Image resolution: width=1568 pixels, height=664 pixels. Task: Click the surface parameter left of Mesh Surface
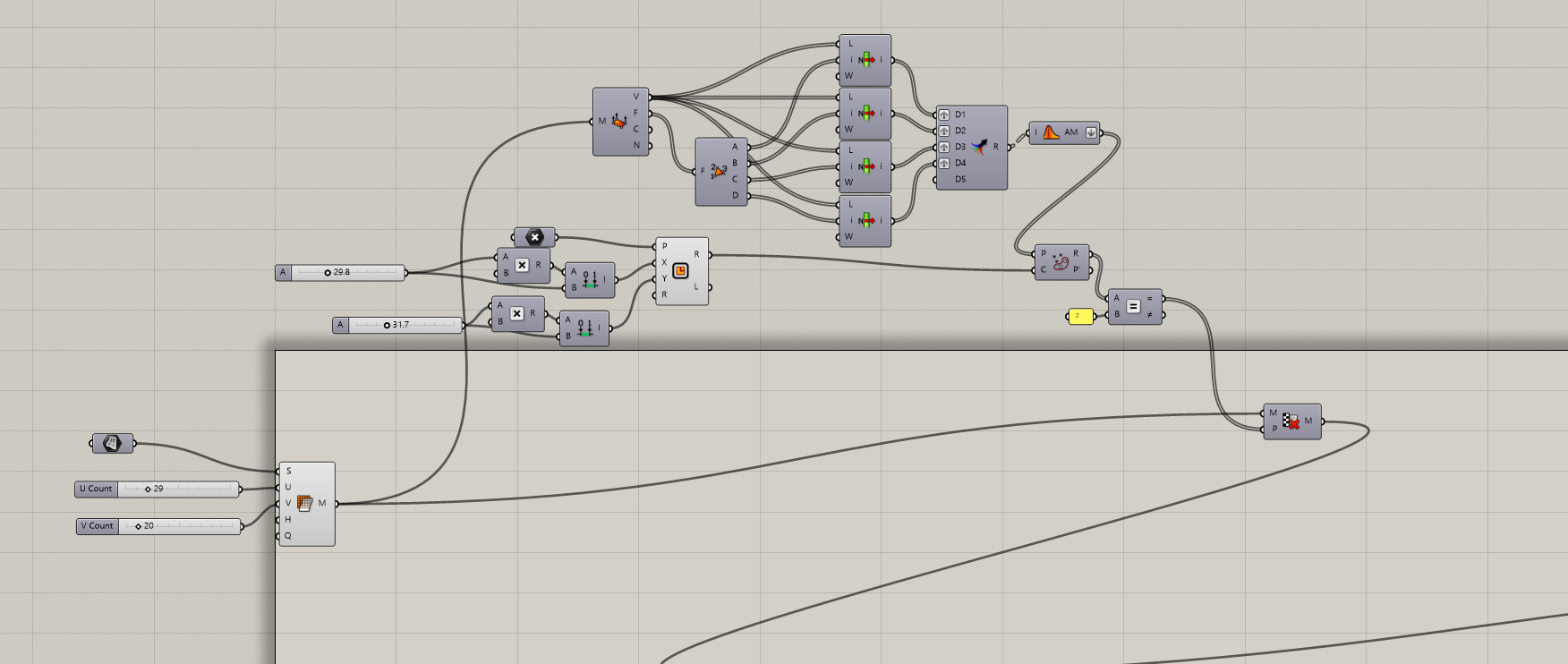pos(112,443)
